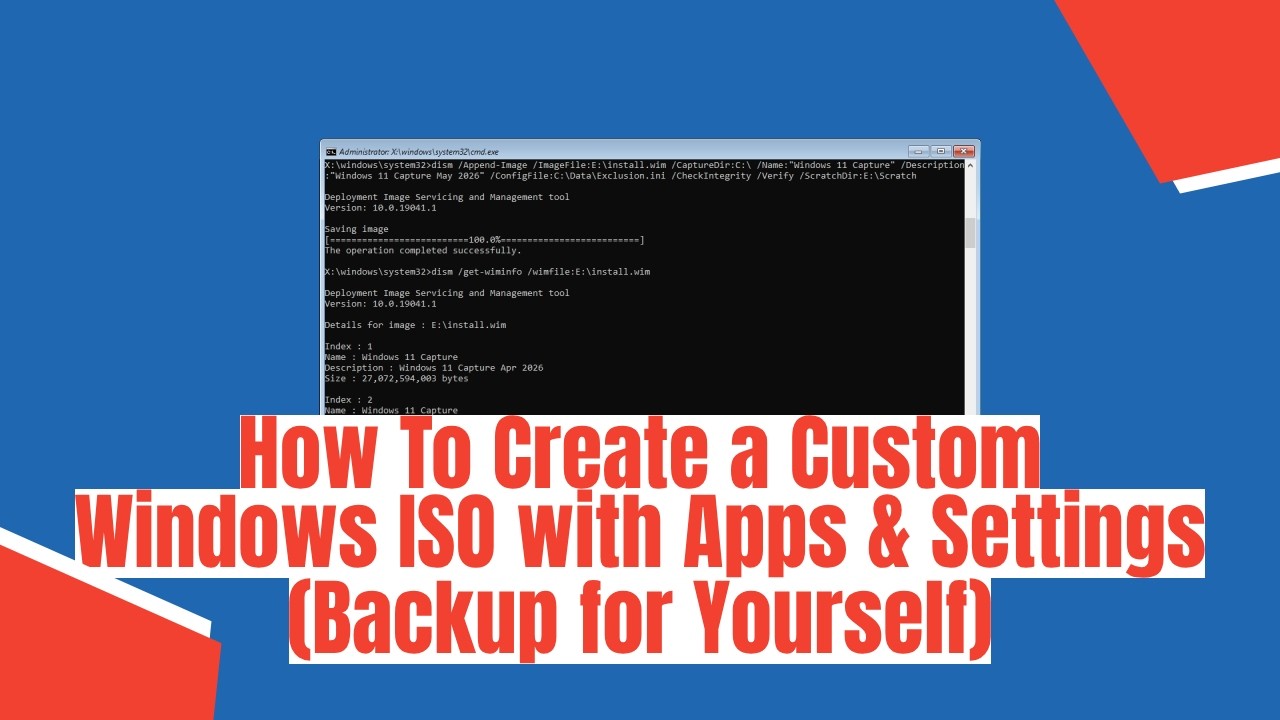Viewport: 1280px width, 720px height.
Task: Click the Name line below 'Index : 1'
Action: [x=391, y=357]
